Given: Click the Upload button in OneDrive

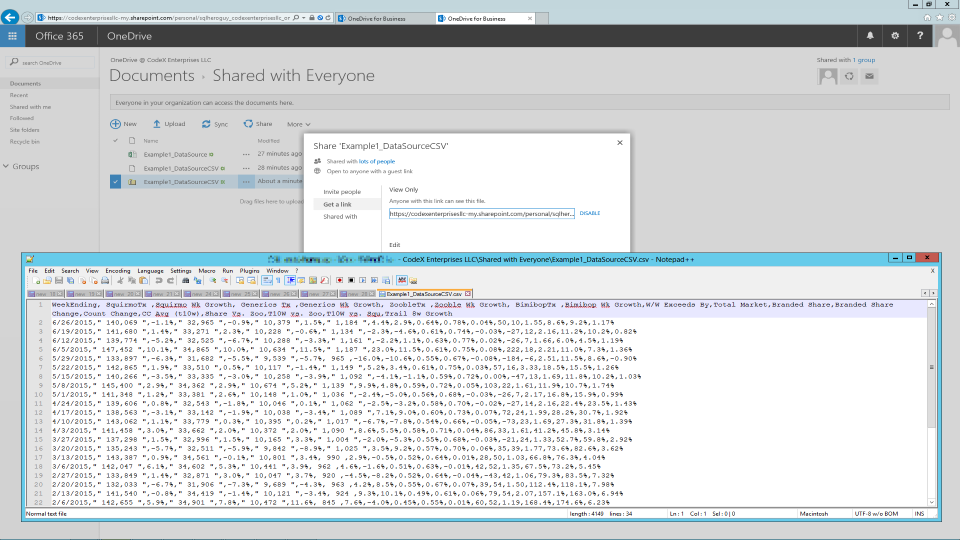Looking at the screenshot, I should pyautogui.click(x=168, y=124).
